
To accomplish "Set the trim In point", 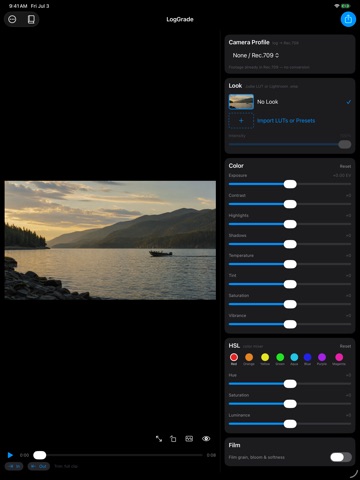I will (x=14, y=466).
